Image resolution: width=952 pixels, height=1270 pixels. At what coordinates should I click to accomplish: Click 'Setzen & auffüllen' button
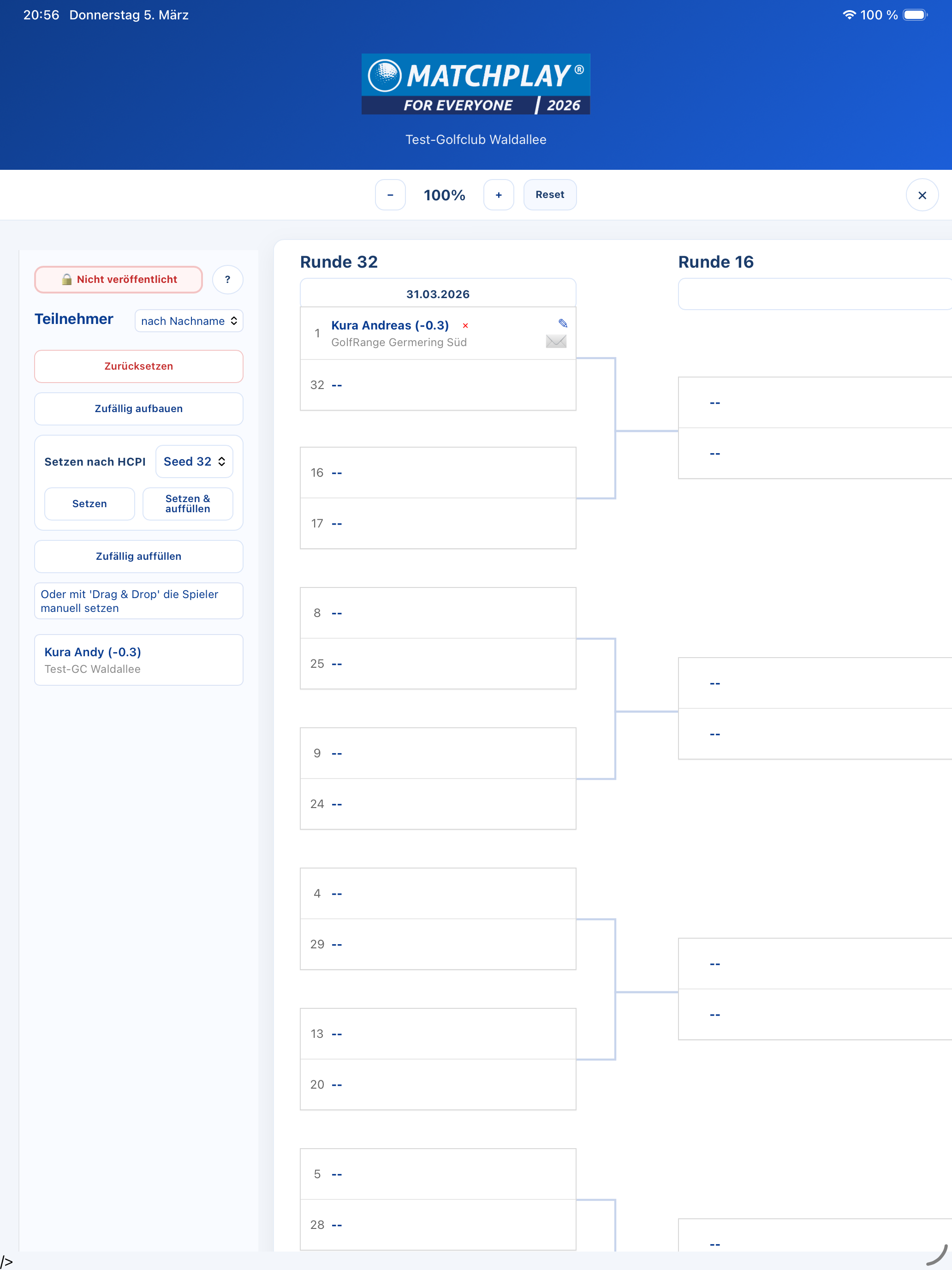click(x=188, y=504)
